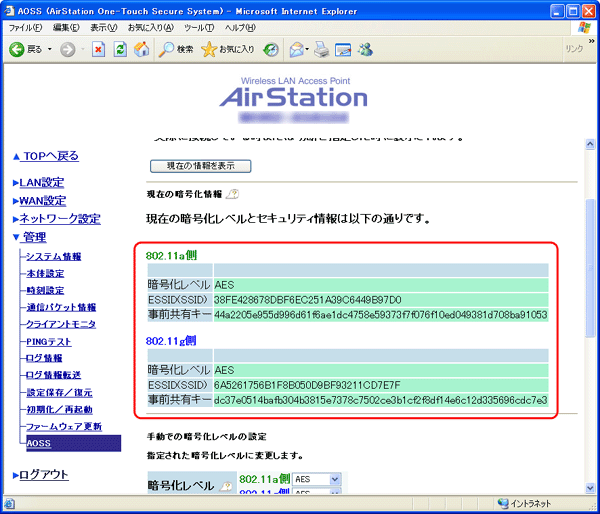Click help icon beside 暗号化レベル setting label
The height and width of the screenshot is (514, 600).
[226, 486]
